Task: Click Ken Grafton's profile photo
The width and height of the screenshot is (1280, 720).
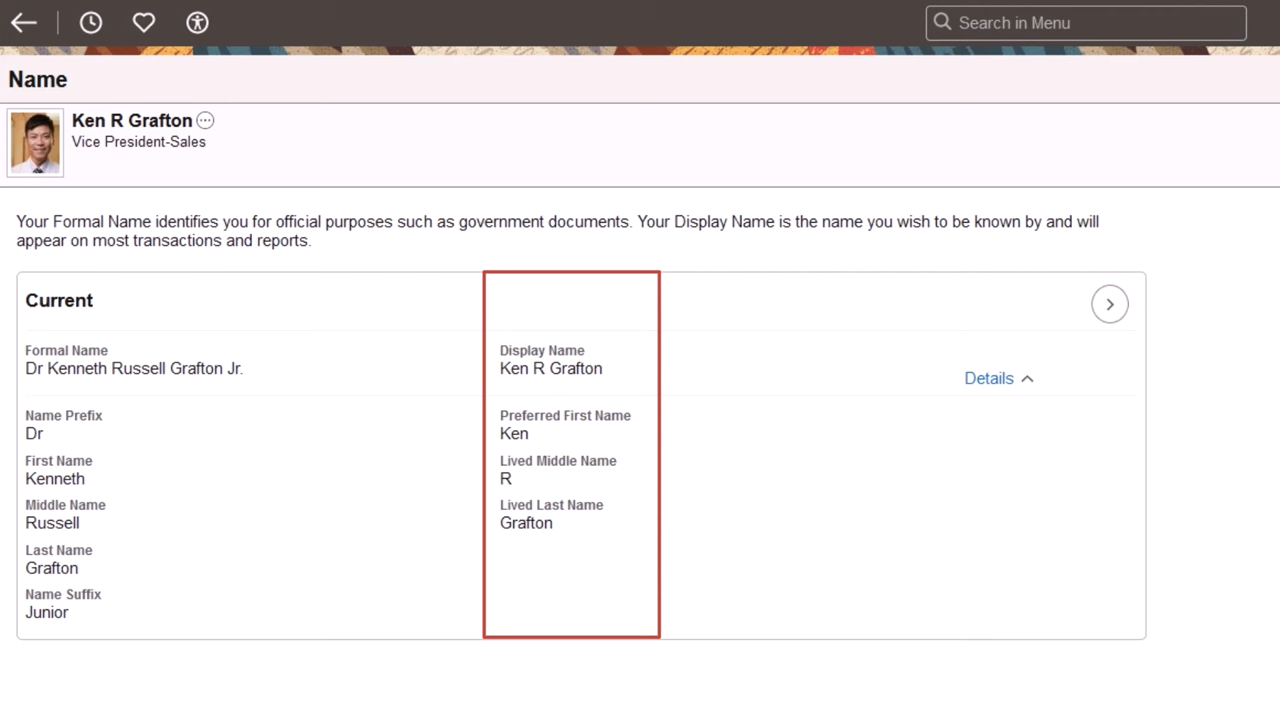Action: 35,142
